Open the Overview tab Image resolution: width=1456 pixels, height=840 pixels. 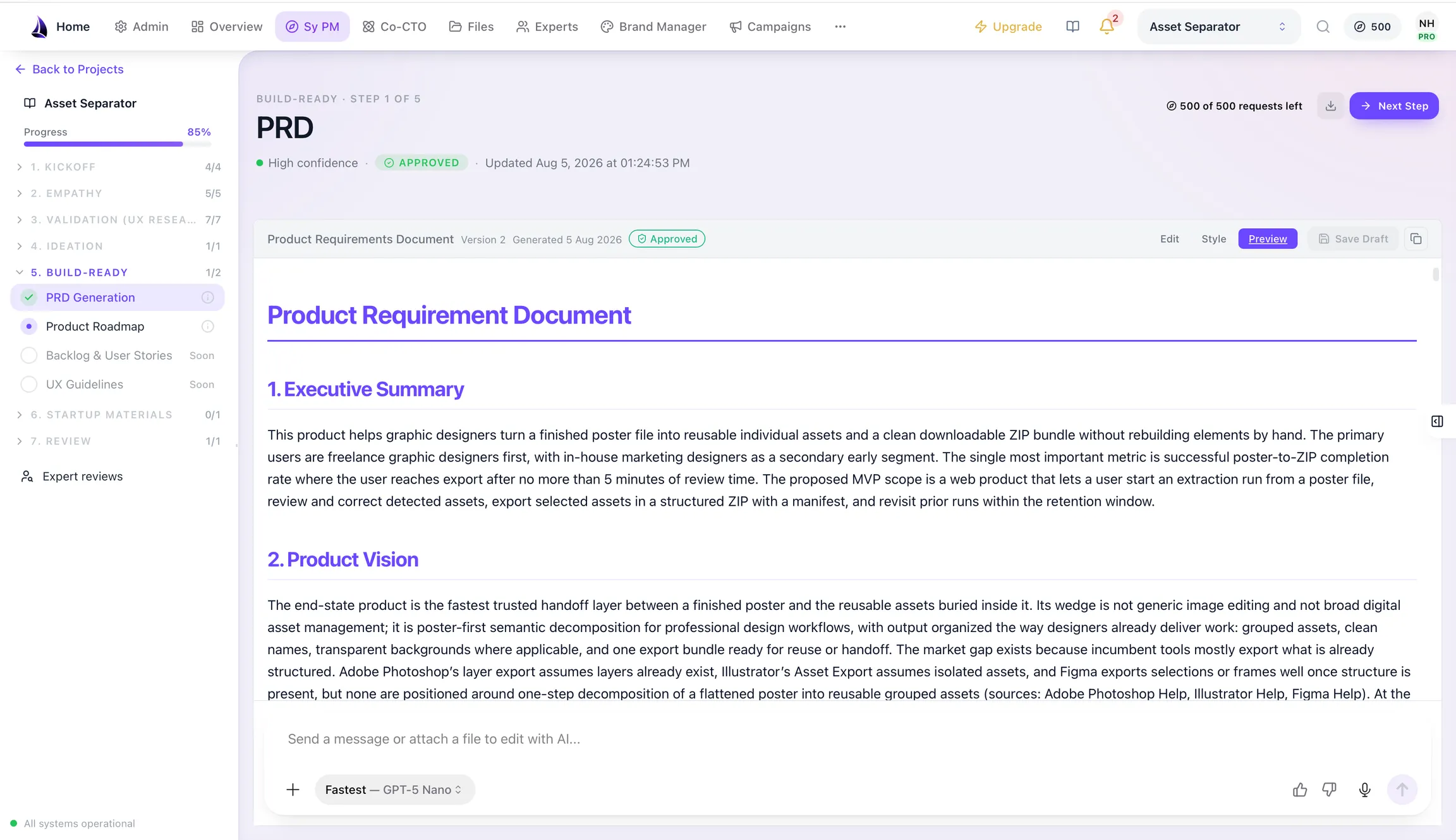click(226, 27)
